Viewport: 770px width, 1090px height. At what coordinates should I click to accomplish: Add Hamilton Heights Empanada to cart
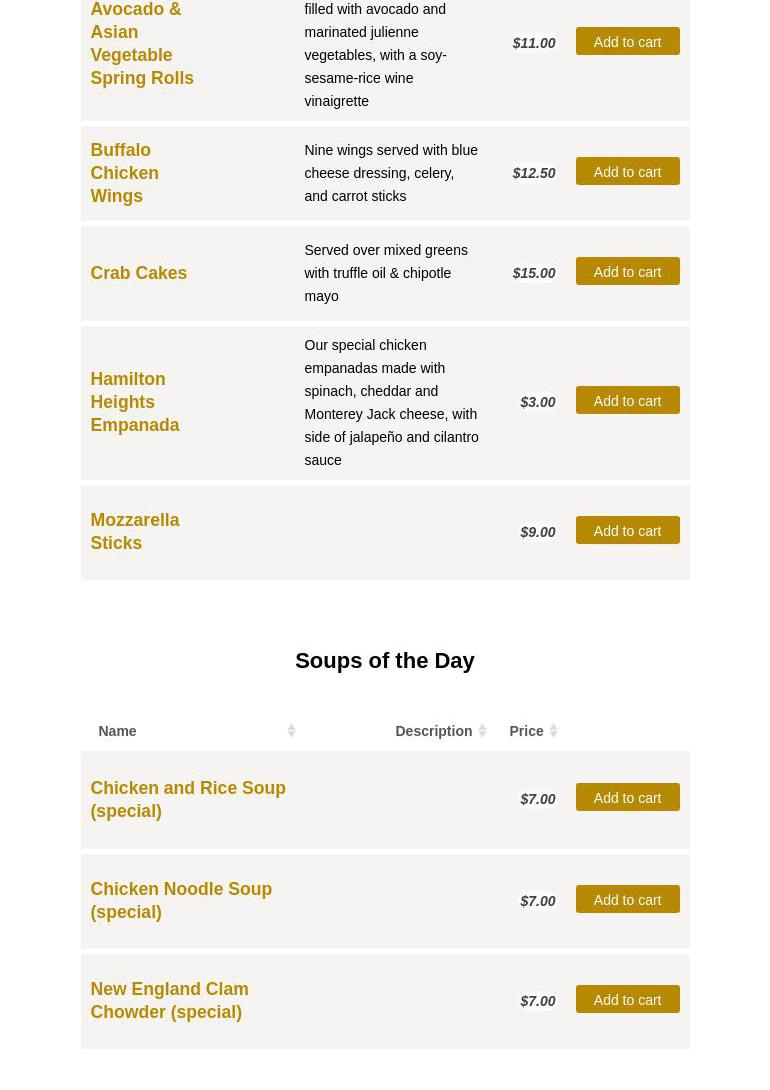click(627, 401)
